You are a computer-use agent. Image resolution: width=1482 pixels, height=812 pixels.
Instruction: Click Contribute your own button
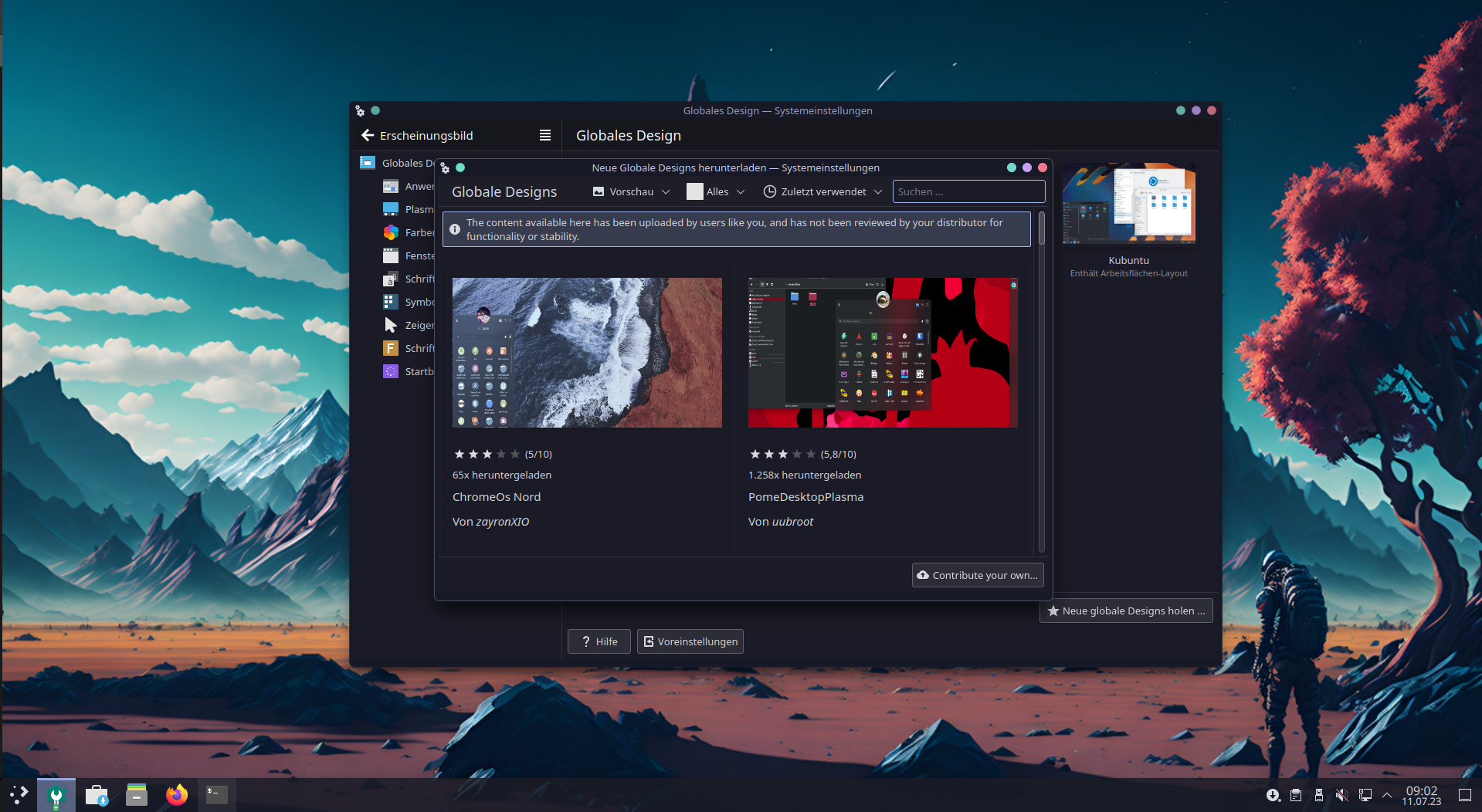click(978, 575)
